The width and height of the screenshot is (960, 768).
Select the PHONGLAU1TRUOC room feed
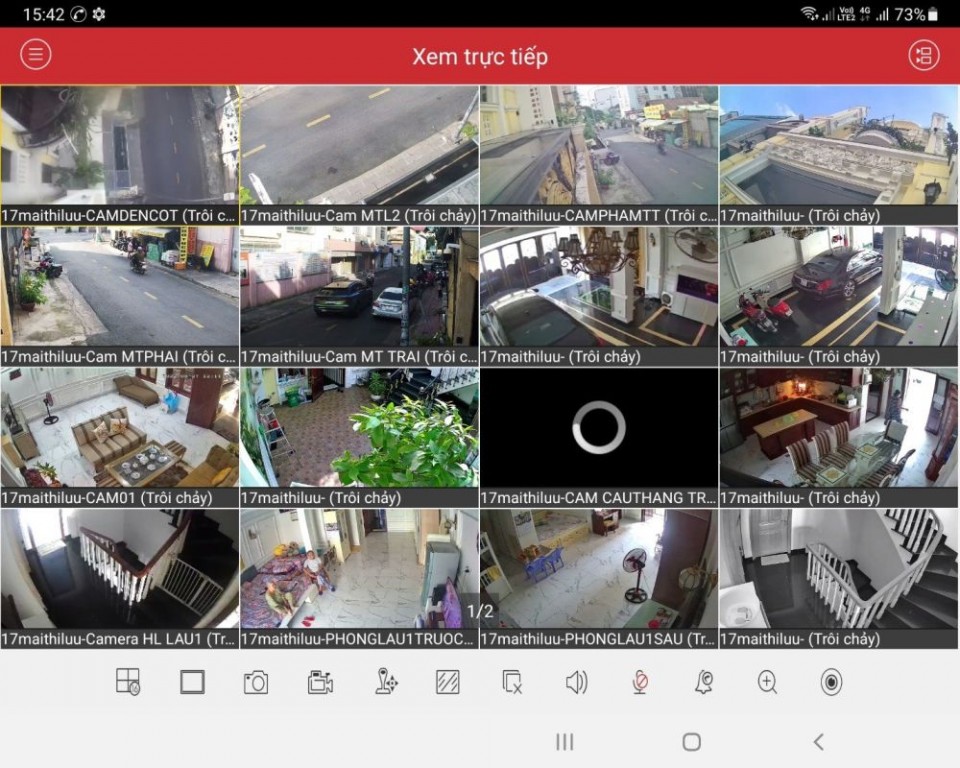(359, 579)
